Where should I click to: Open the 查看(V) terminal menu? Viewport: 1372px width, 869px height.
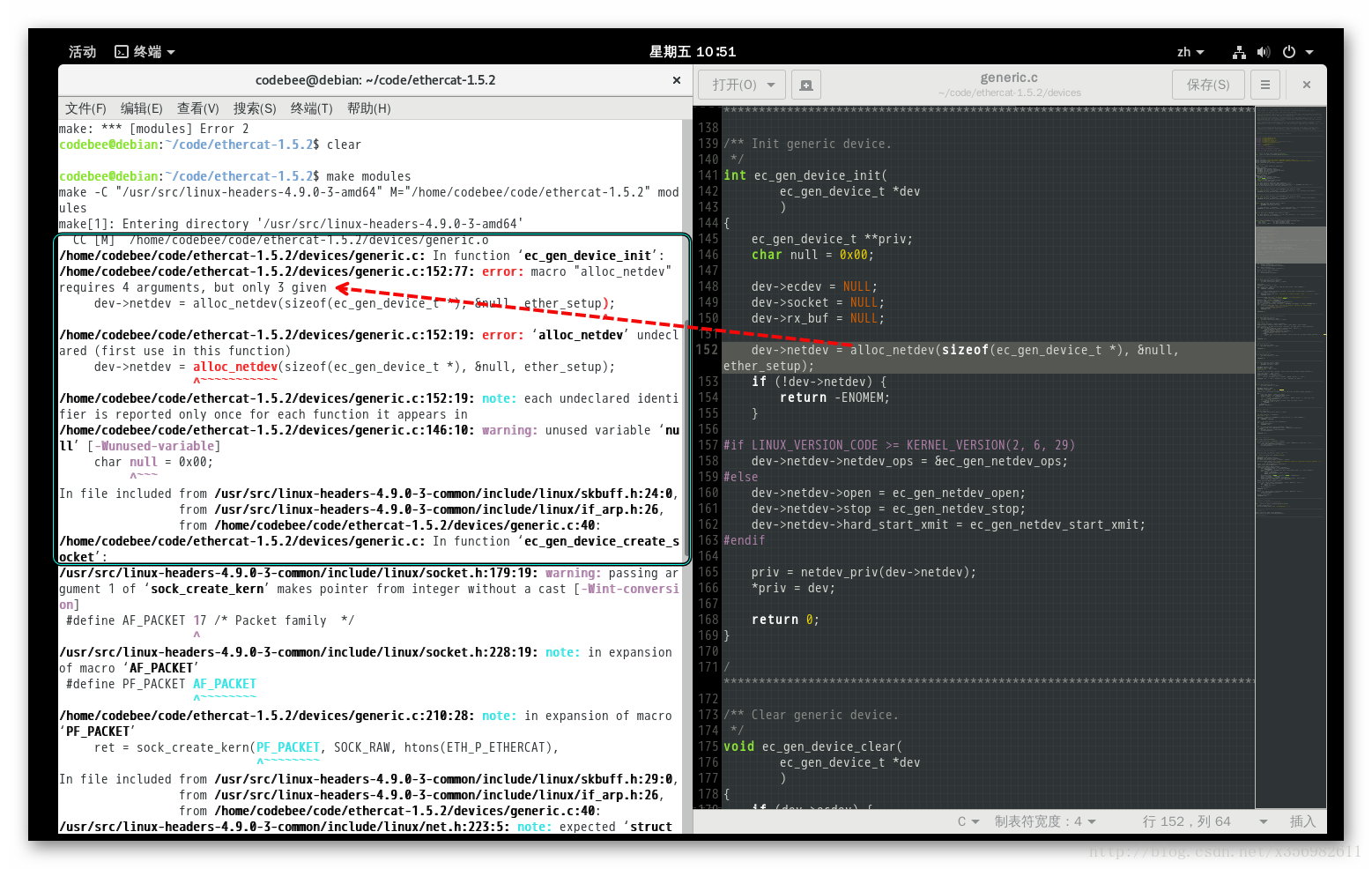coord(198,108)
